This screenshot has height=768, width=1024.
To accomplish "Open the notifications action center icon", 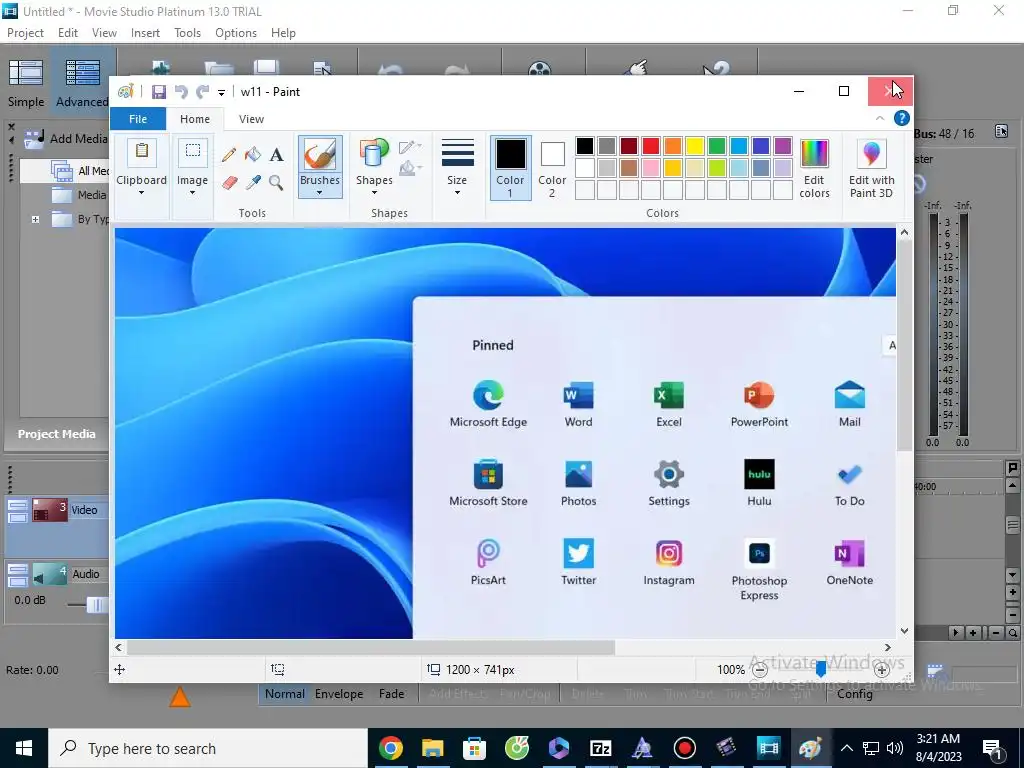I will tap(993, 748).
